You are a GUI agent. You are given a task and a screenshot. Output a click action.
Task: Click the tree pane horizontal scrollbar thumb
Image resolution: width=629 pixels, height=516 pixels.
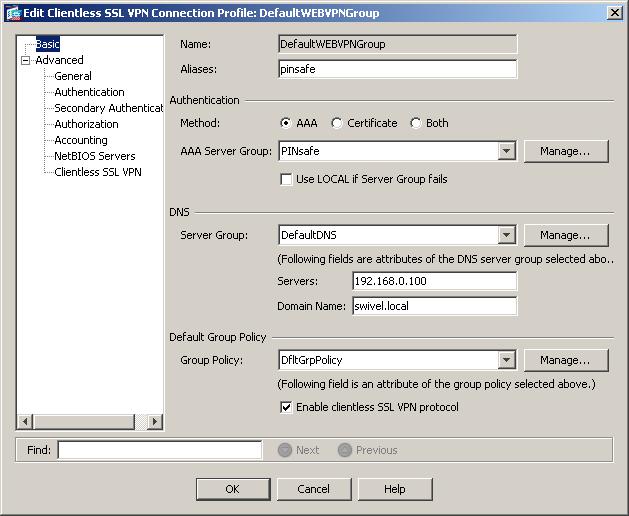[84, 422]
